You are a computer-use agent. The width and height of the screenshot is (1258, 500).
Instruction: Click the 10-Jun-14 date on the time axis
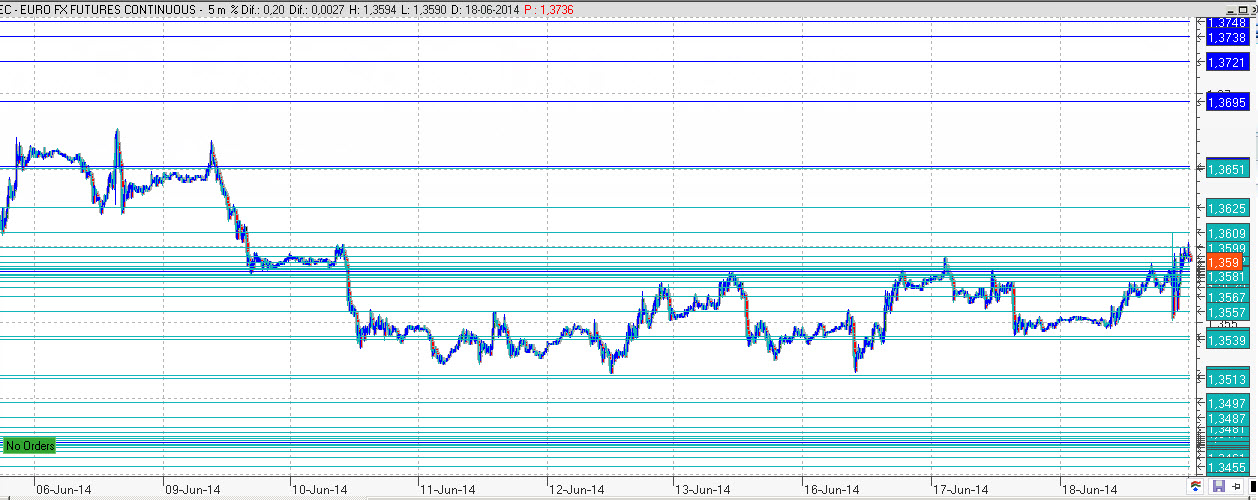coord(319,490)
